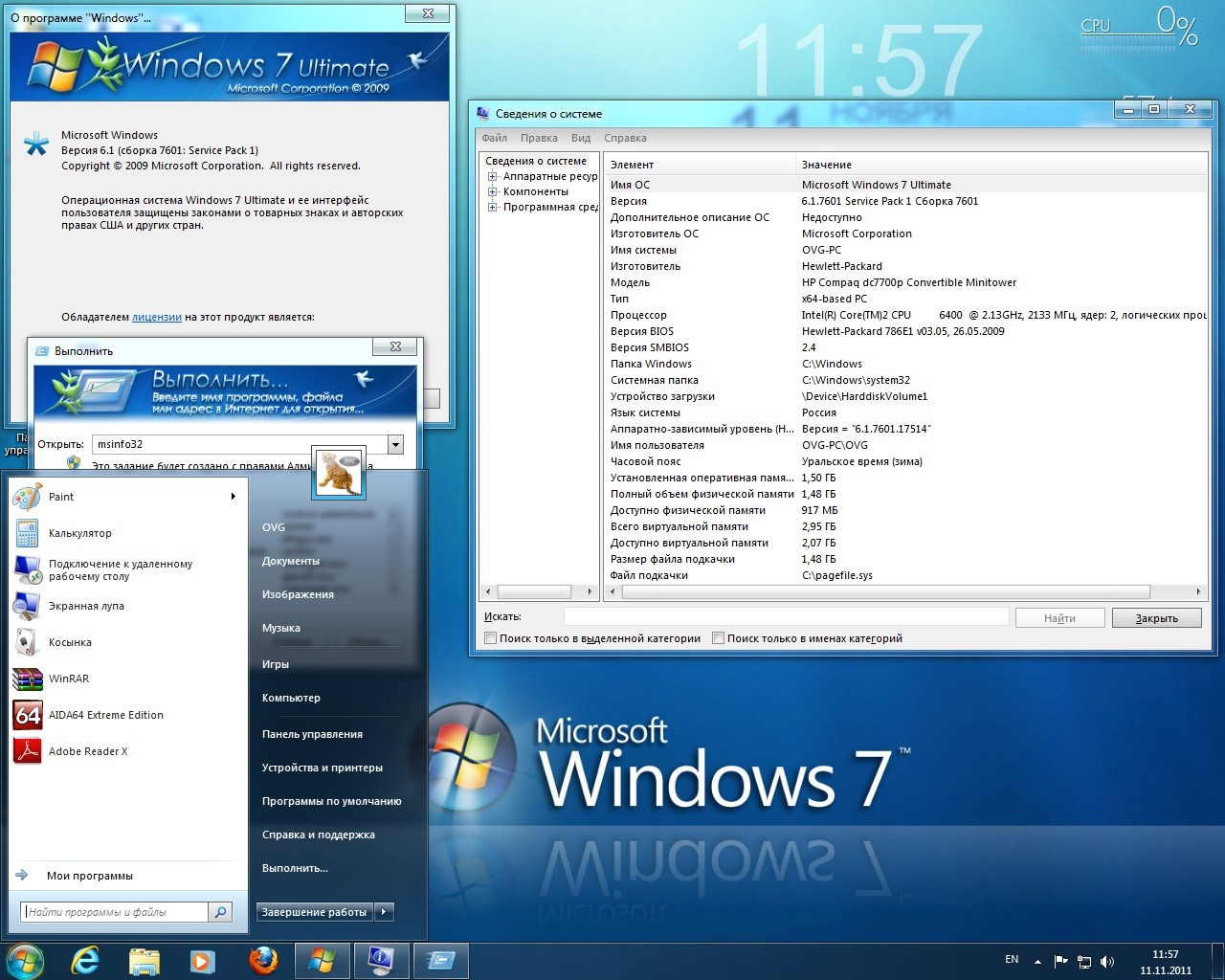This screenshot has height=980, width=1225.
Task: Open Устройства и принтеры
Action: (323, 768)
